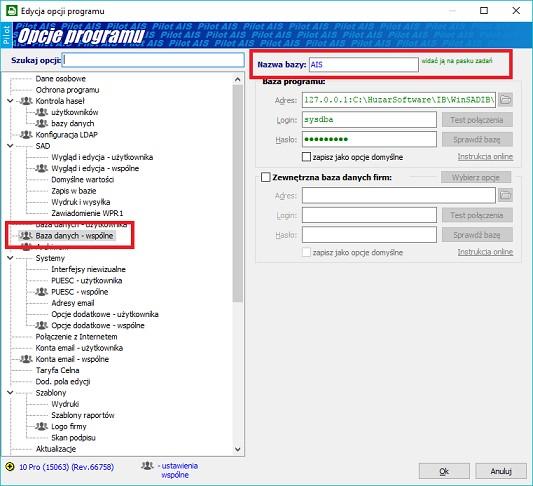Click the Wybierz opcje button
The width and height of the screenshot is (533, 486).
click(x=476, y=177)
